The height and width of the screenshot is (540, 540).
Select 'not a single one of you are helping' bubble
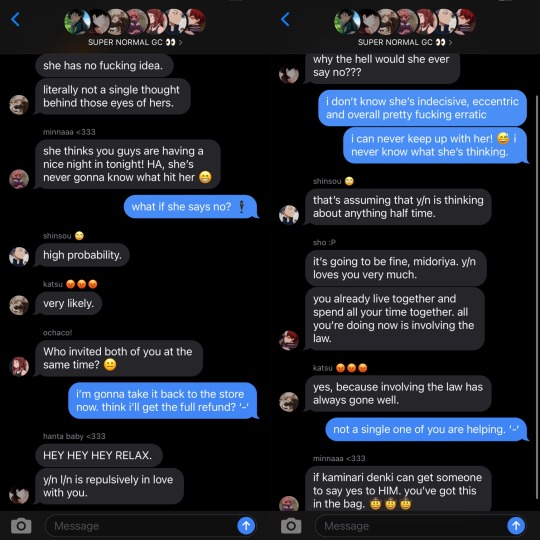pos(426,429)
